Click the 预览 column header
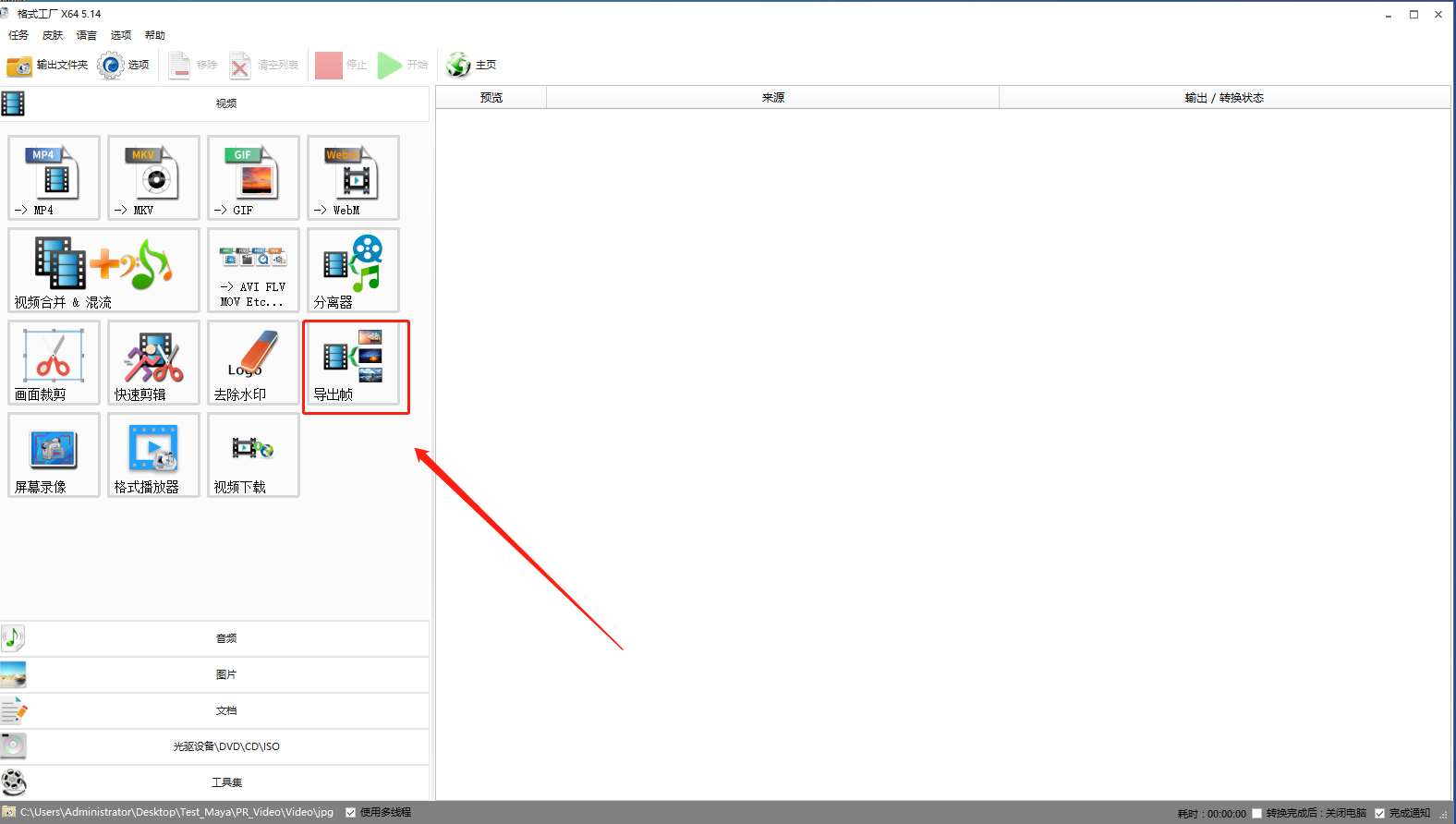This screenshot has width=1456, height=824. [x=491, y=97]
